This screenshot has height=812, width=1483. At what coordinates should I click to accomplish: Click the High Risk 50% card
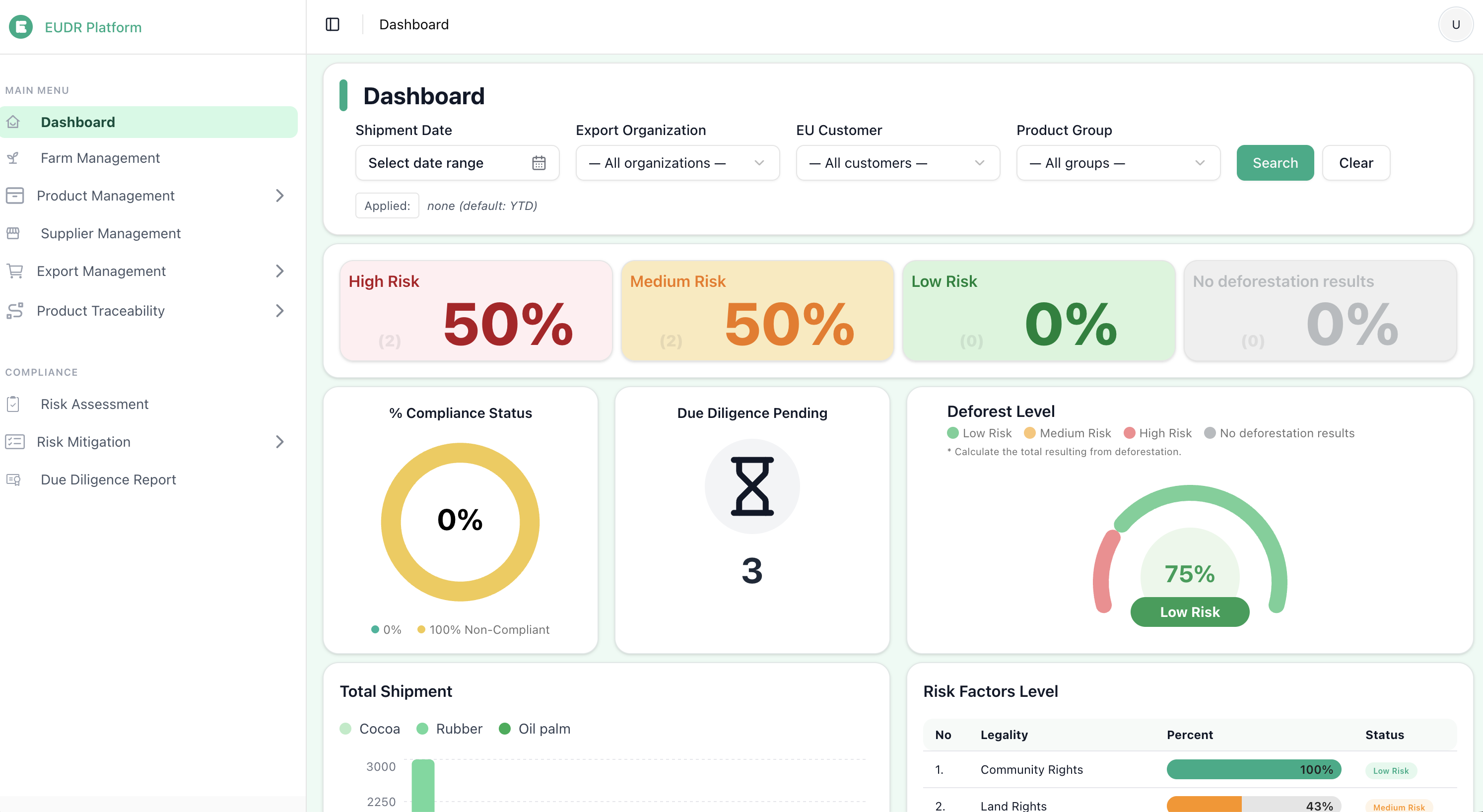475,311
